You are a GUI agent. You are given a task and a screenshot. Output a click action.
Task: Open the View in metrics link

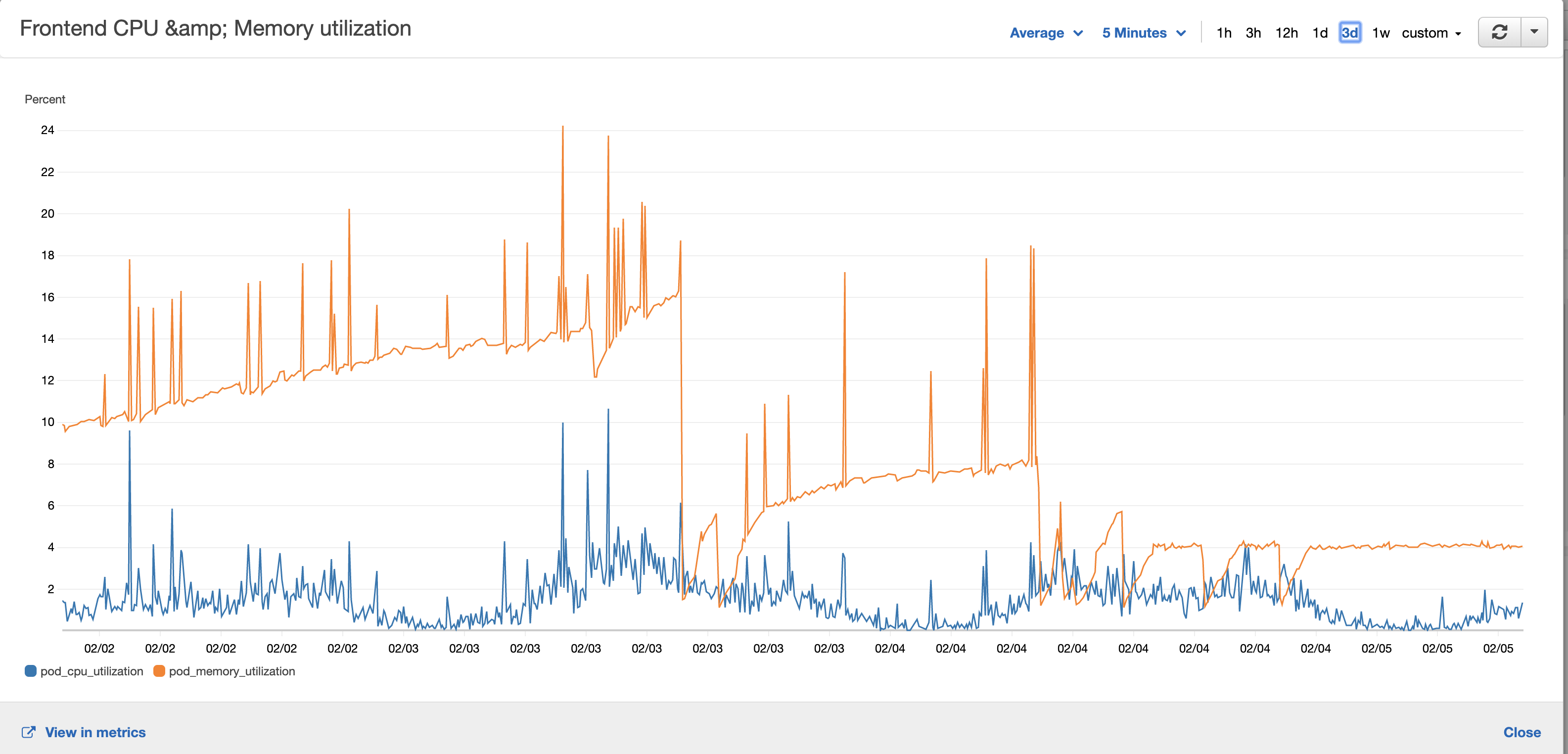[95, 732]
